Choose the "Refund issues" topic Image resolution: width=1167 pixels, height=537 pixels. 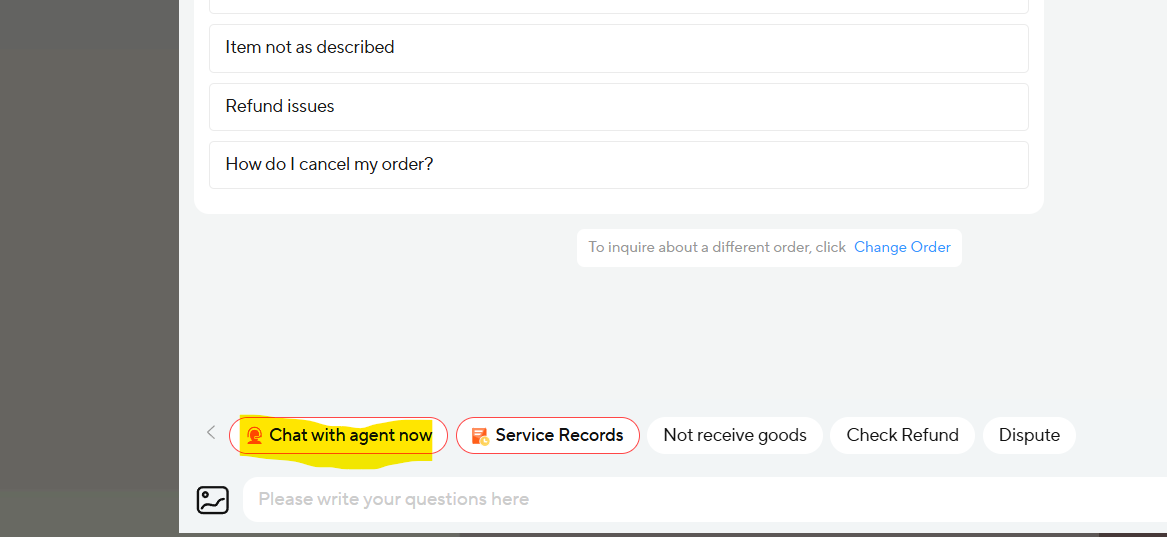click(x=618, y=106)
